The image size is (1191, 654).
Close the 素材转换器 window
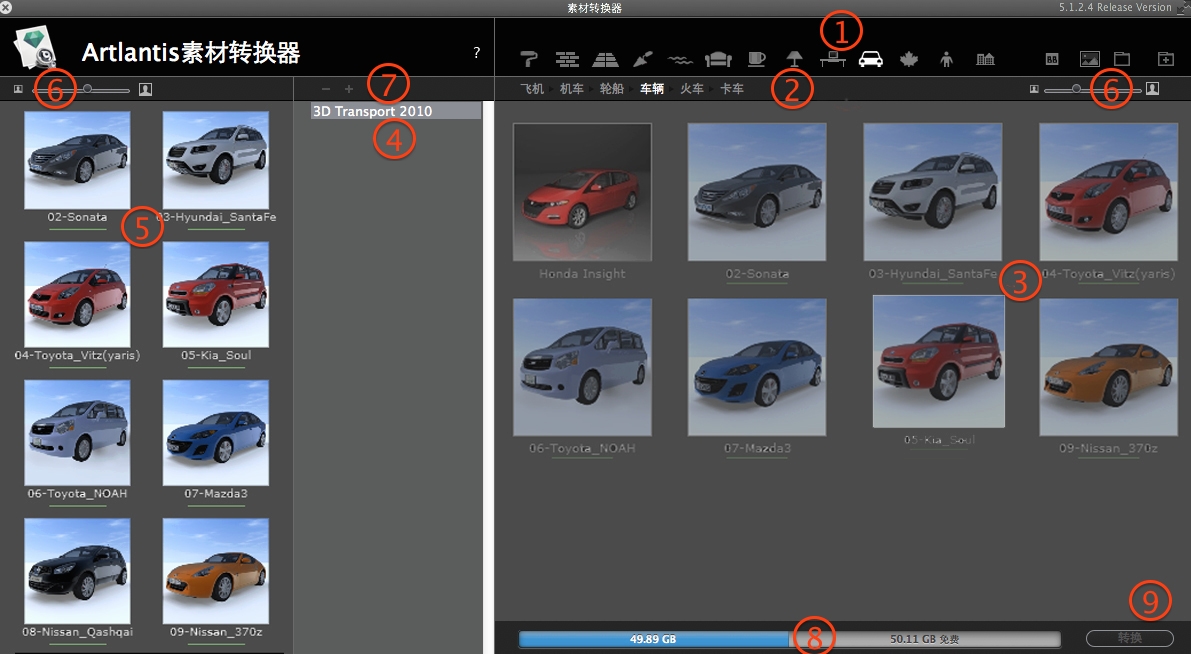tap(6, 8)
